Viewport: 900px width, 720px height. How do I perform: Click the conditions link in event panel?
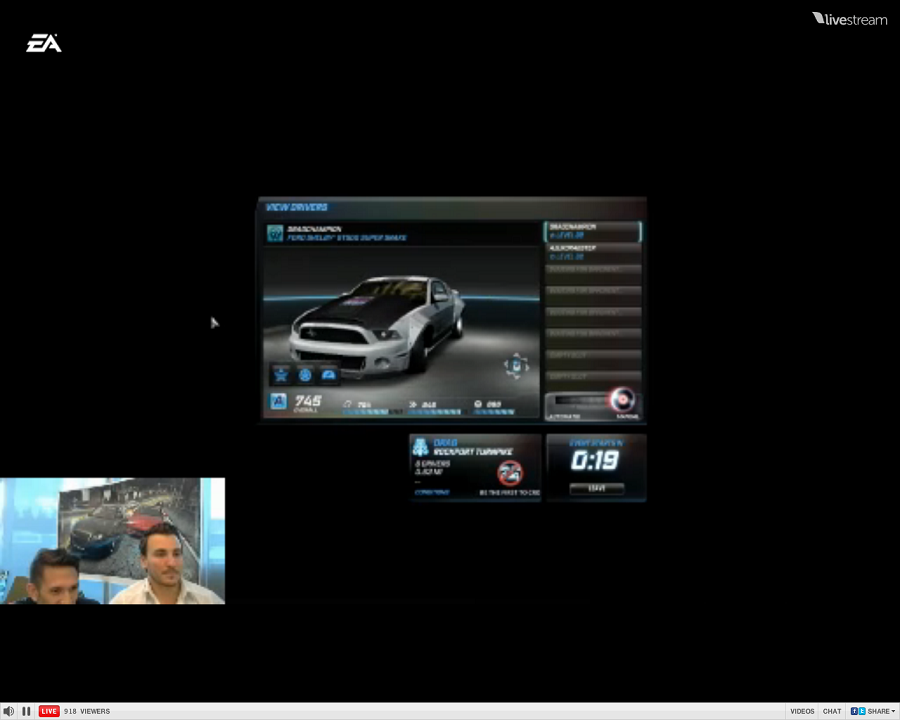432,493
